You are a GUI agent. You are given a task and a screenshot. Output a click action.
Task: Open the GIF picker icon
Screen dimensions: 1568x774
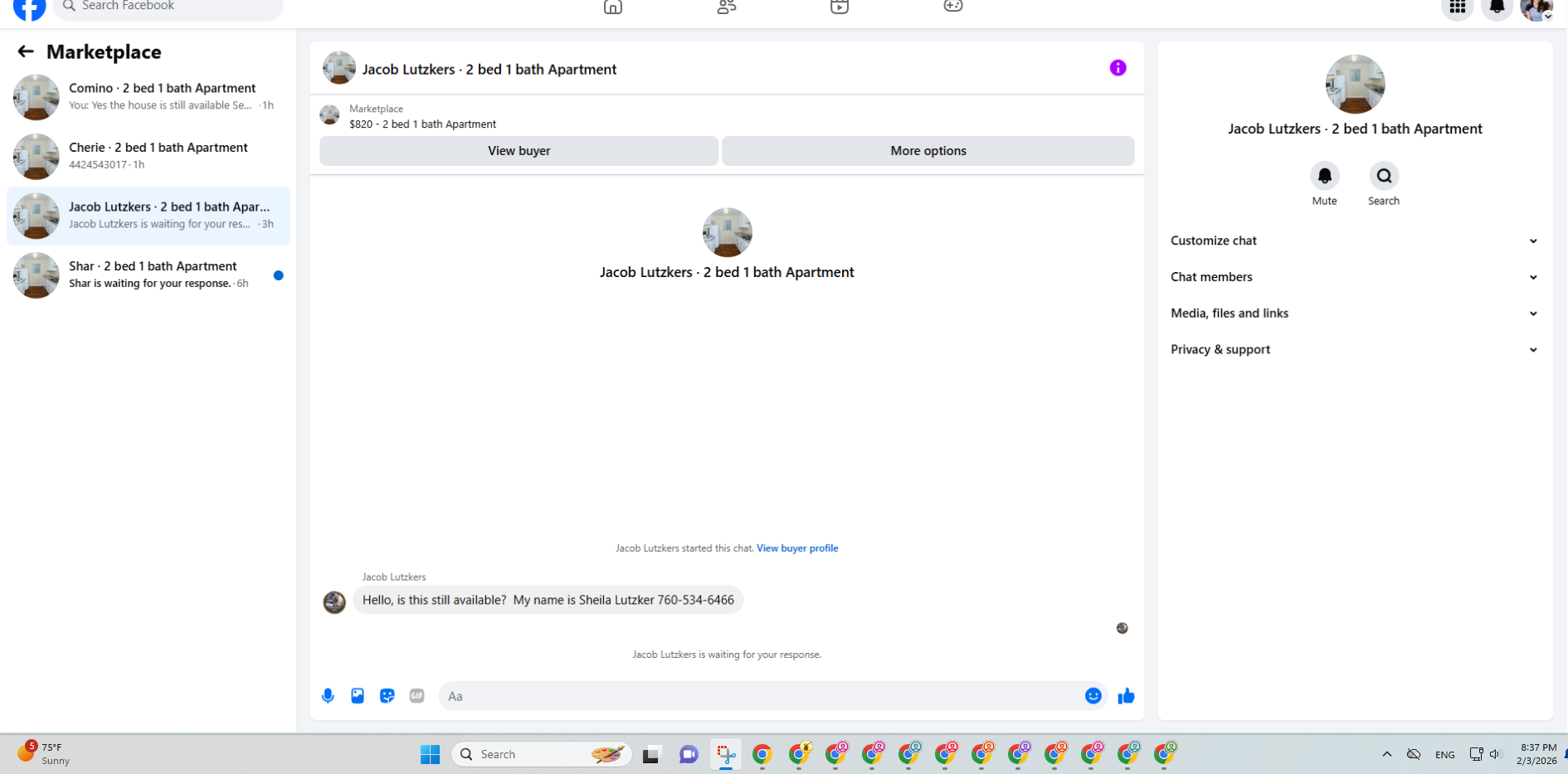click(416, 696)
